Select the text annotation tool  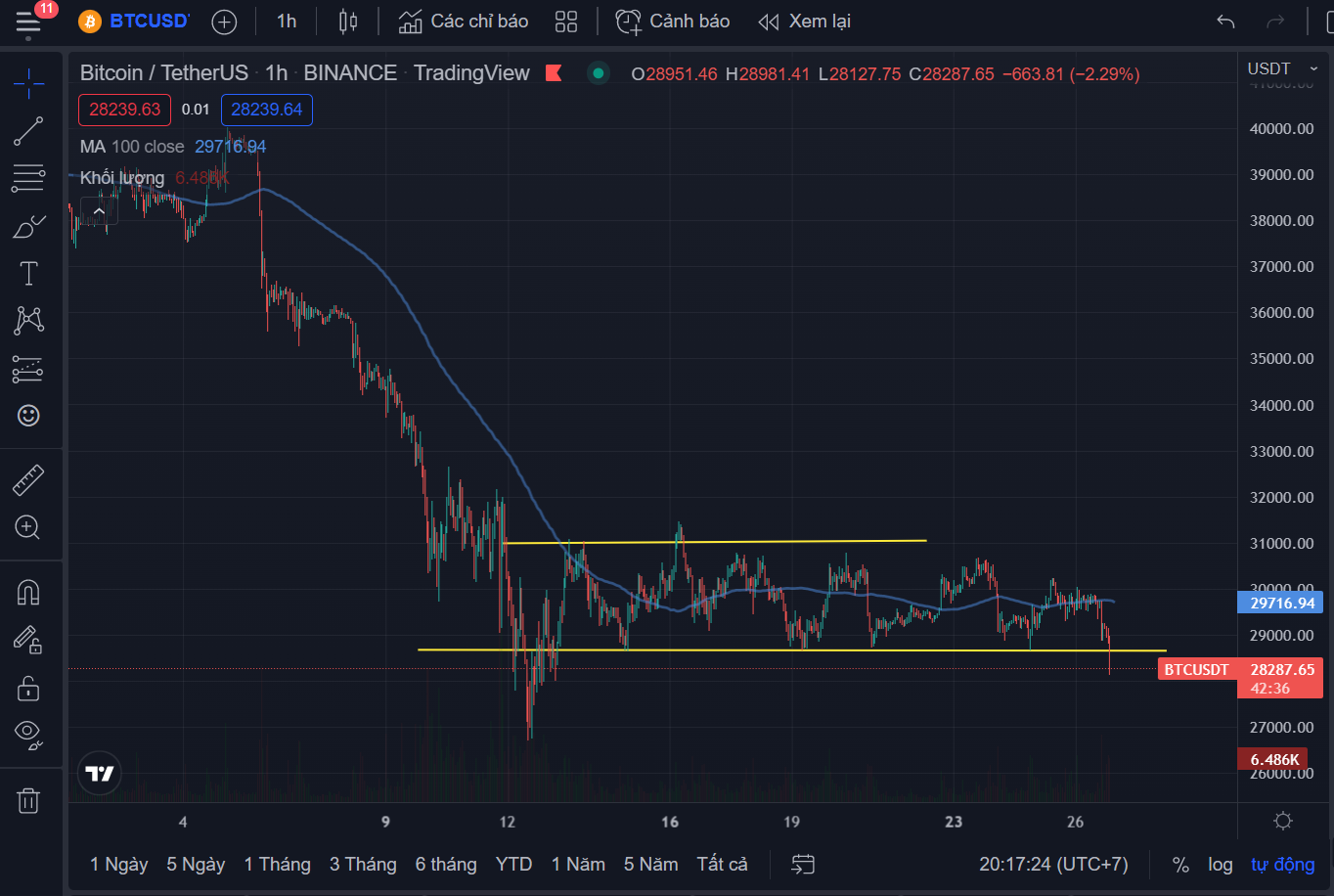tap(28, 274)
